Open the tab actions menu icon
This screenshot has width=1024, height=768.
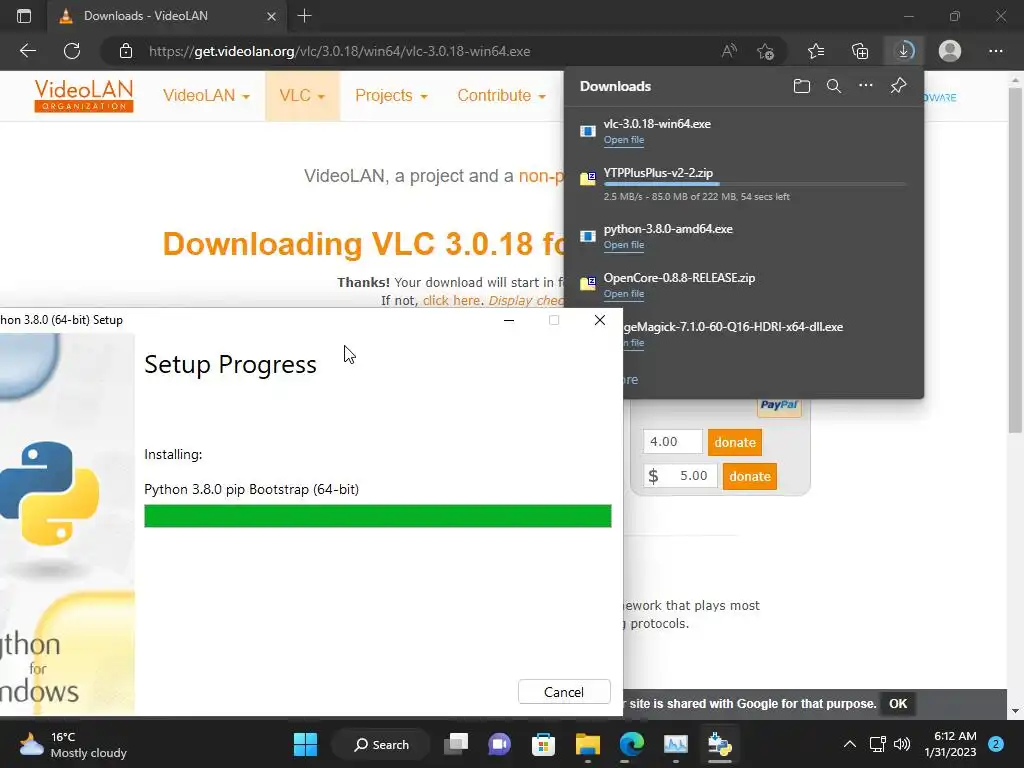tap(24, 16)
